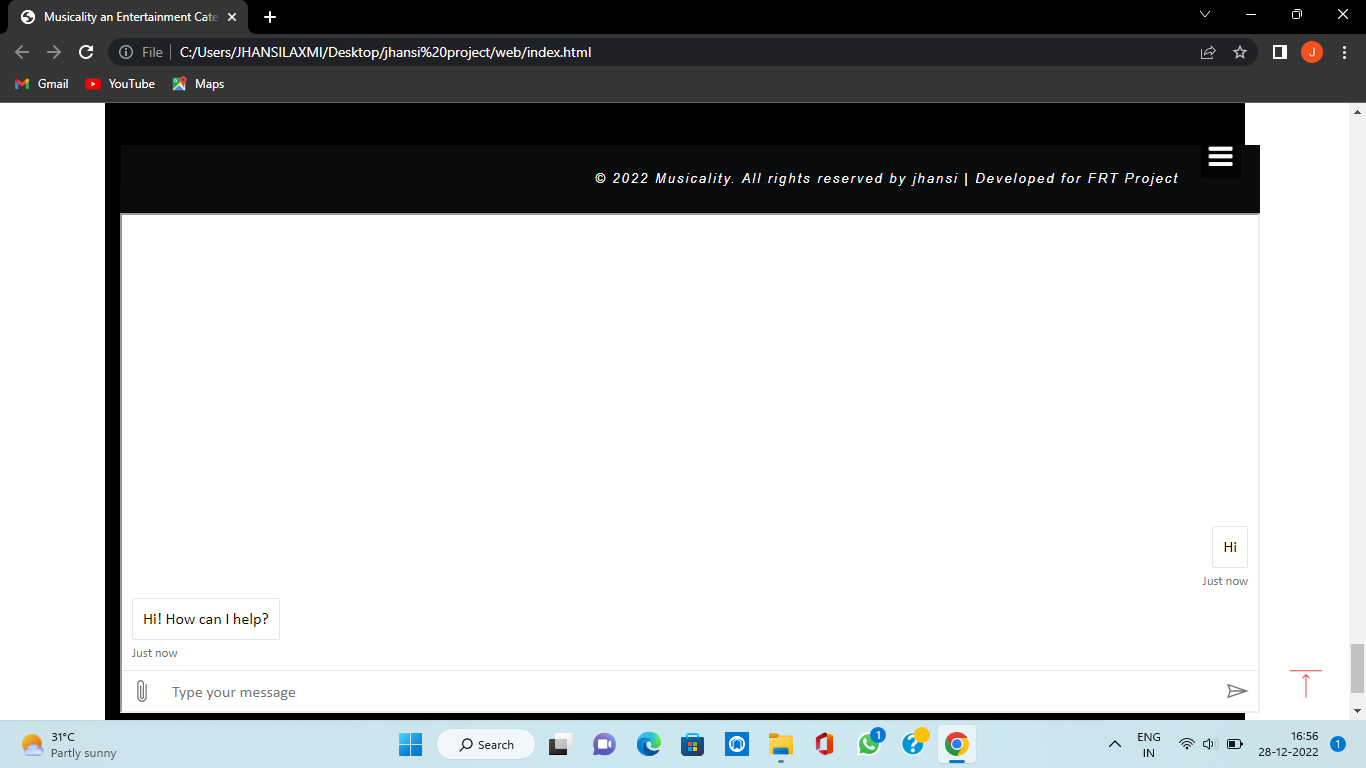Open the share icon in the address bar
This screenshot has height=768, width=1366.
(x=1207, y=52)
